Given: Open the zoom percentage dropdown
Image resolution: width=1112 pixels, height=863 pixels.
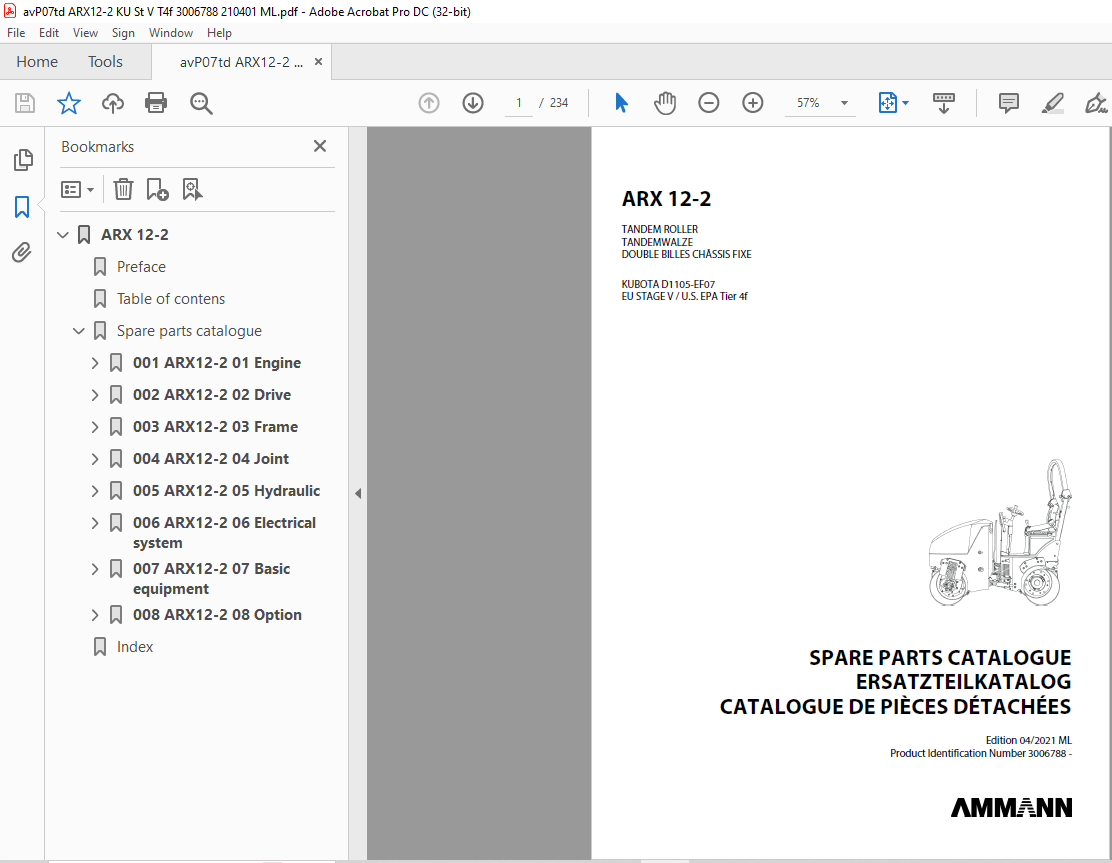Looking at the screenshot, I should (x=844, y=103).
